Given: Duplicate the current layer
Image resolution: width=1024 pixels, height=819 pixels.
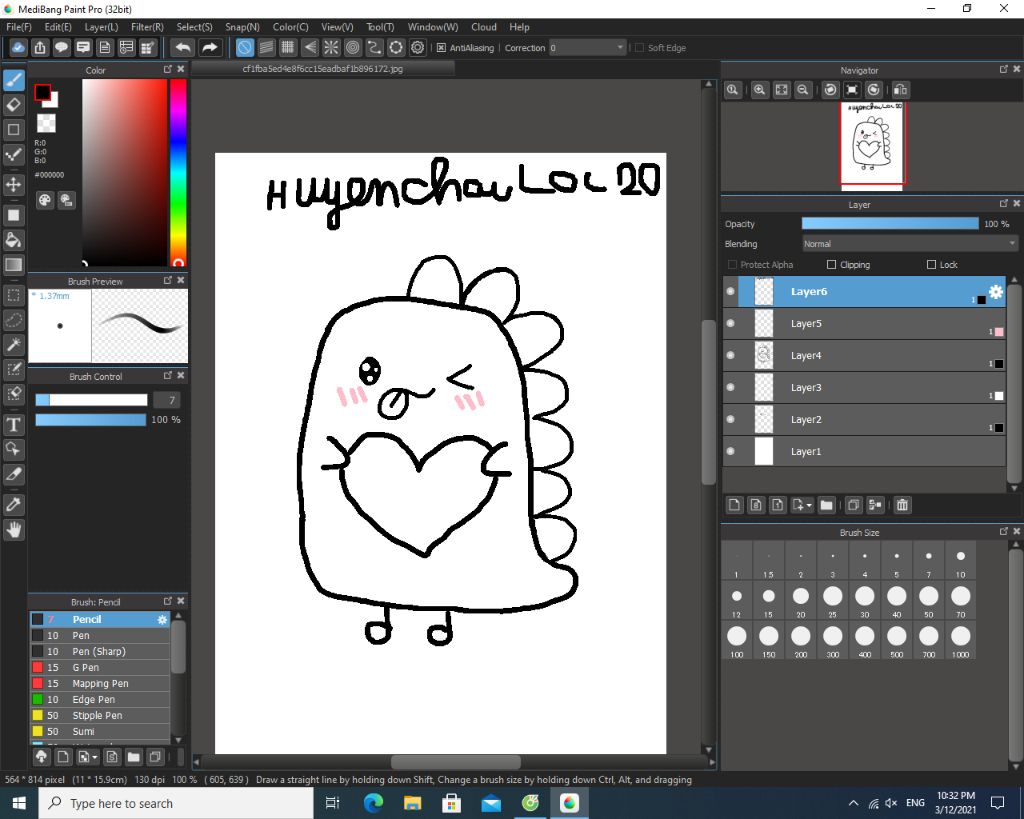Looking at the screenshot, I should click(x=853, y=505).
